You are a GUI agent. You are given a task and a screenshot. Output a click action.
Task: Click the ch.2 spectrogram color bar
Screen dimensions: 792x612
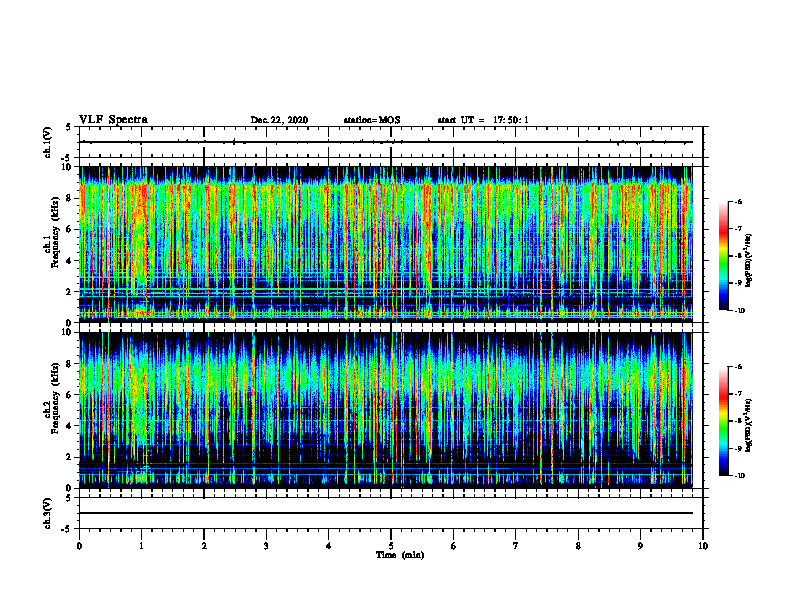pos(724,421)
